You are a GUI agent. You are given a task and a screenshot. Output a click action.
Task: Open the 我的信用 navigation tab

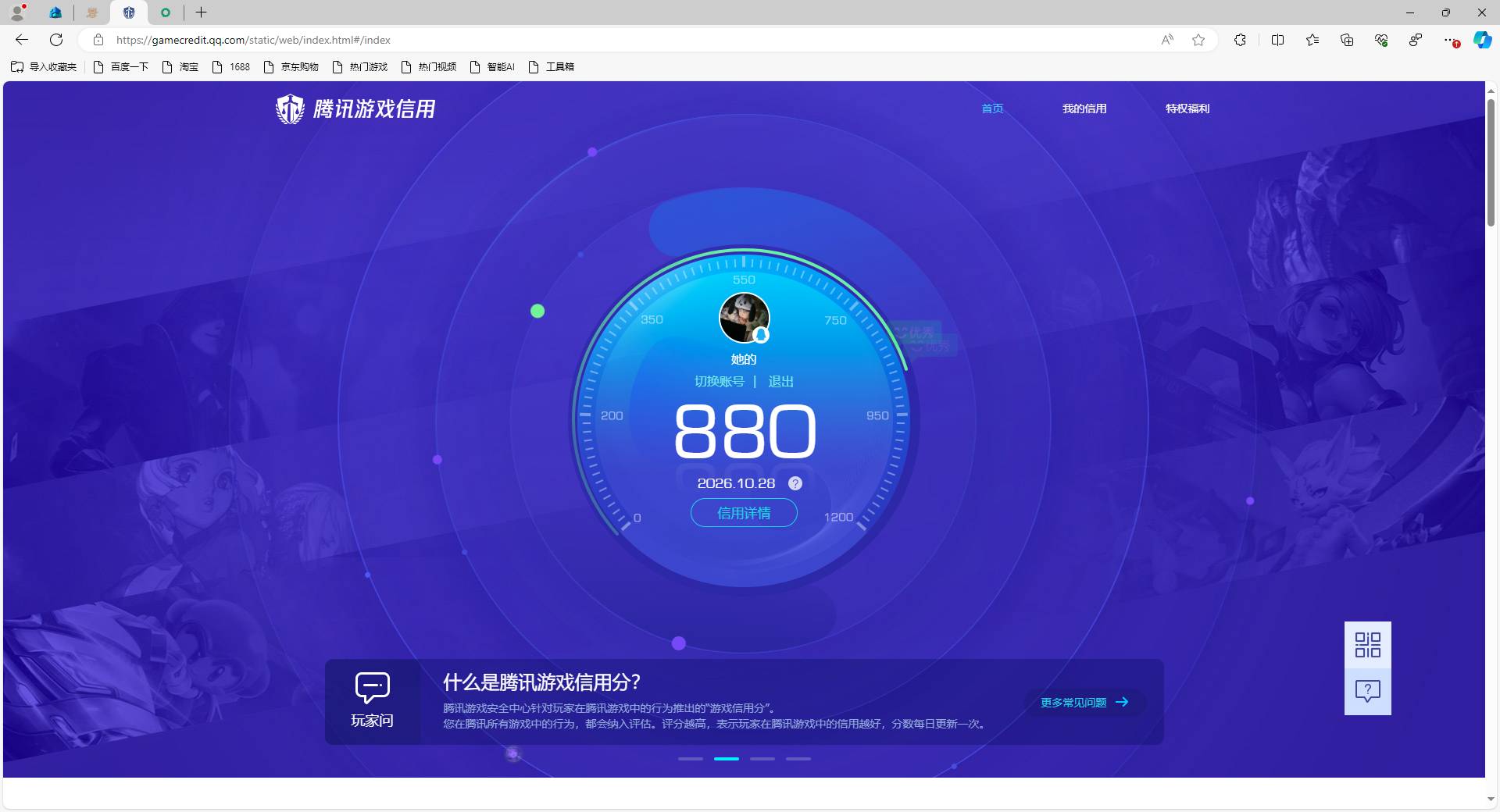pos(1084,109)
